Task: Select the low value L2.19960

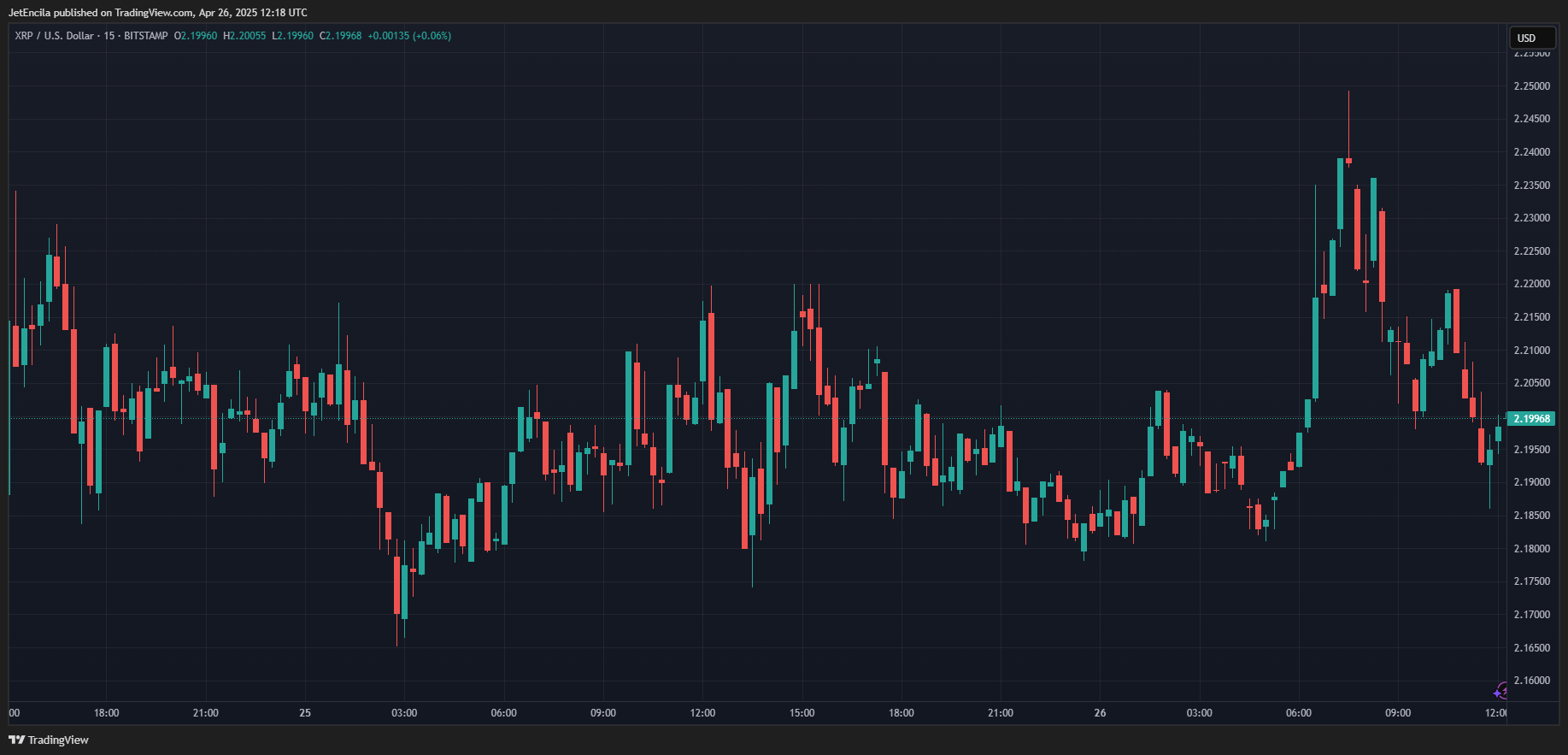Action: (293, 36)
